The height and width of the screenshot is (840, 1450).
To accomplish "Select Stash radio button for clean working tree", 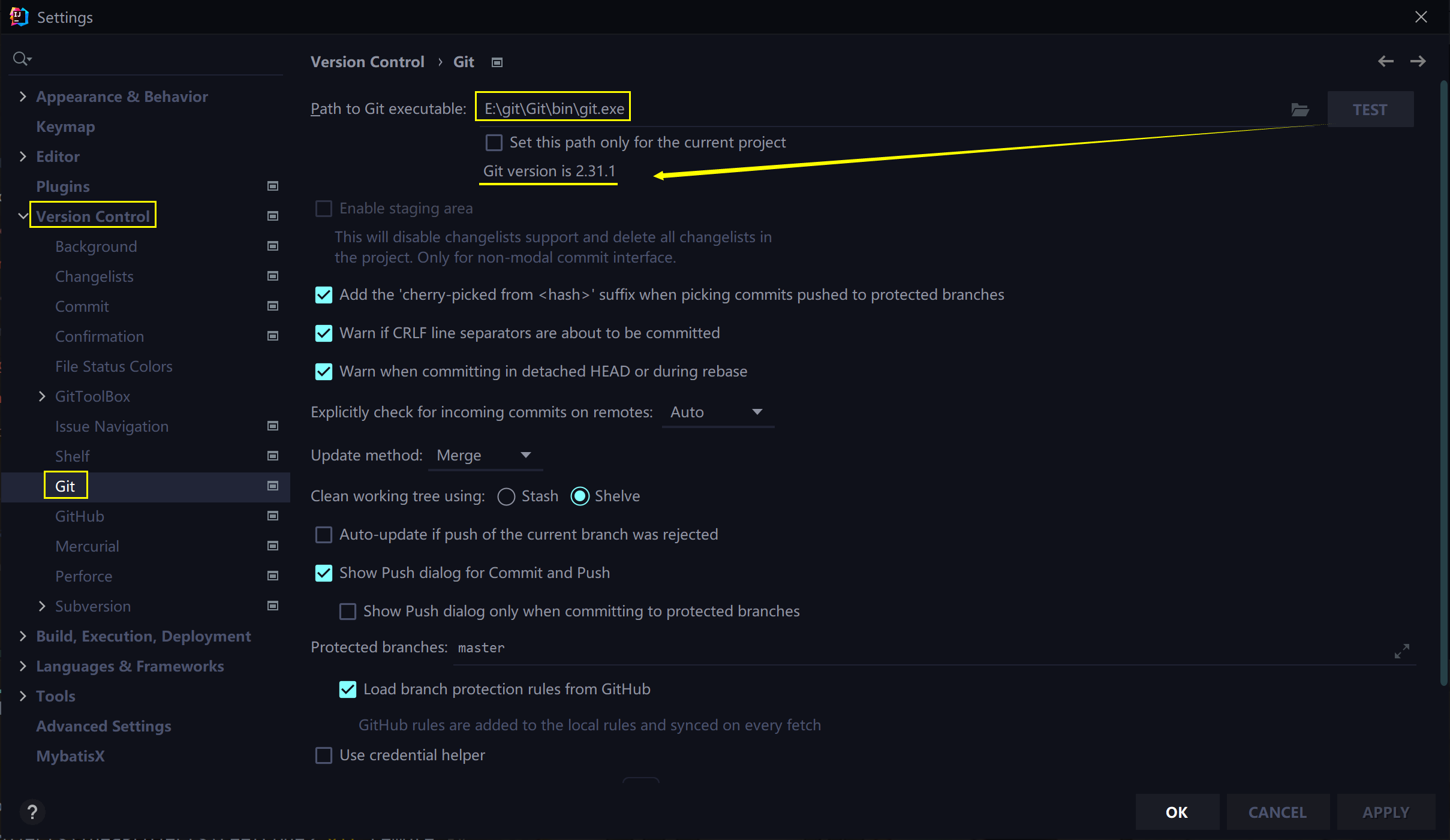I will 506,496.
